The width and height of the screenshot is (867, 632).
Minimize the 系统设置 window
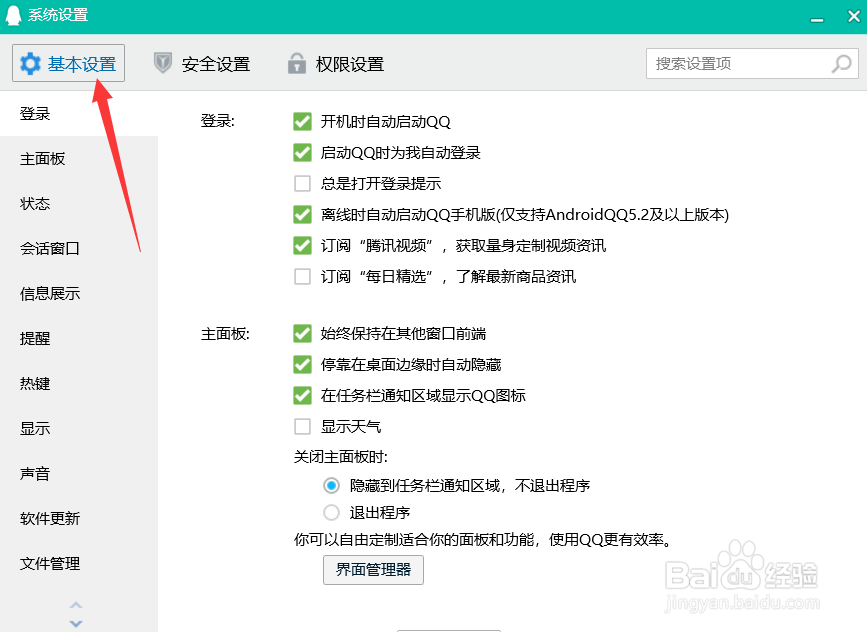(817, 19)
